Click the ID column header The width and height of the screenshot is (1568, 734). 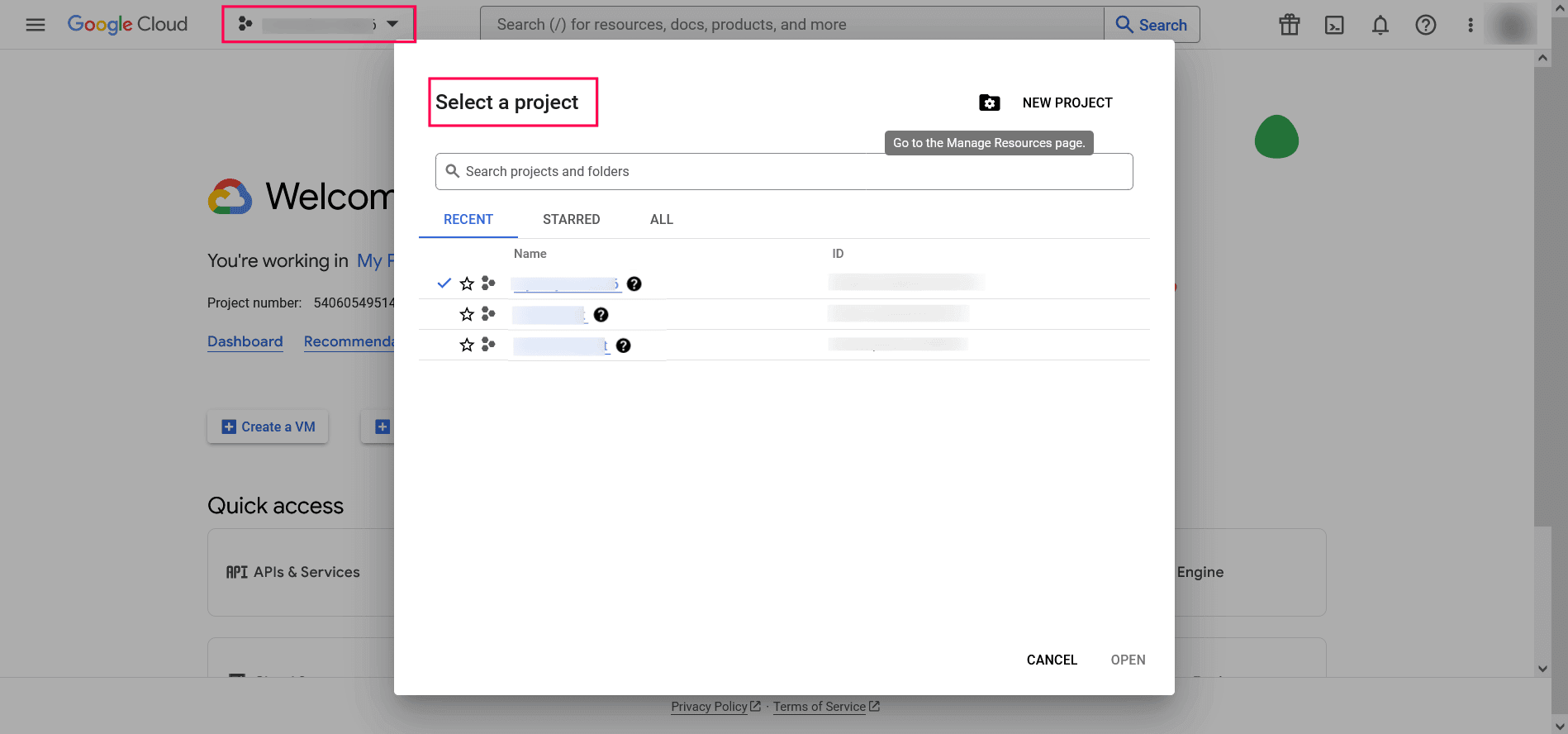(x=838, y=254)
